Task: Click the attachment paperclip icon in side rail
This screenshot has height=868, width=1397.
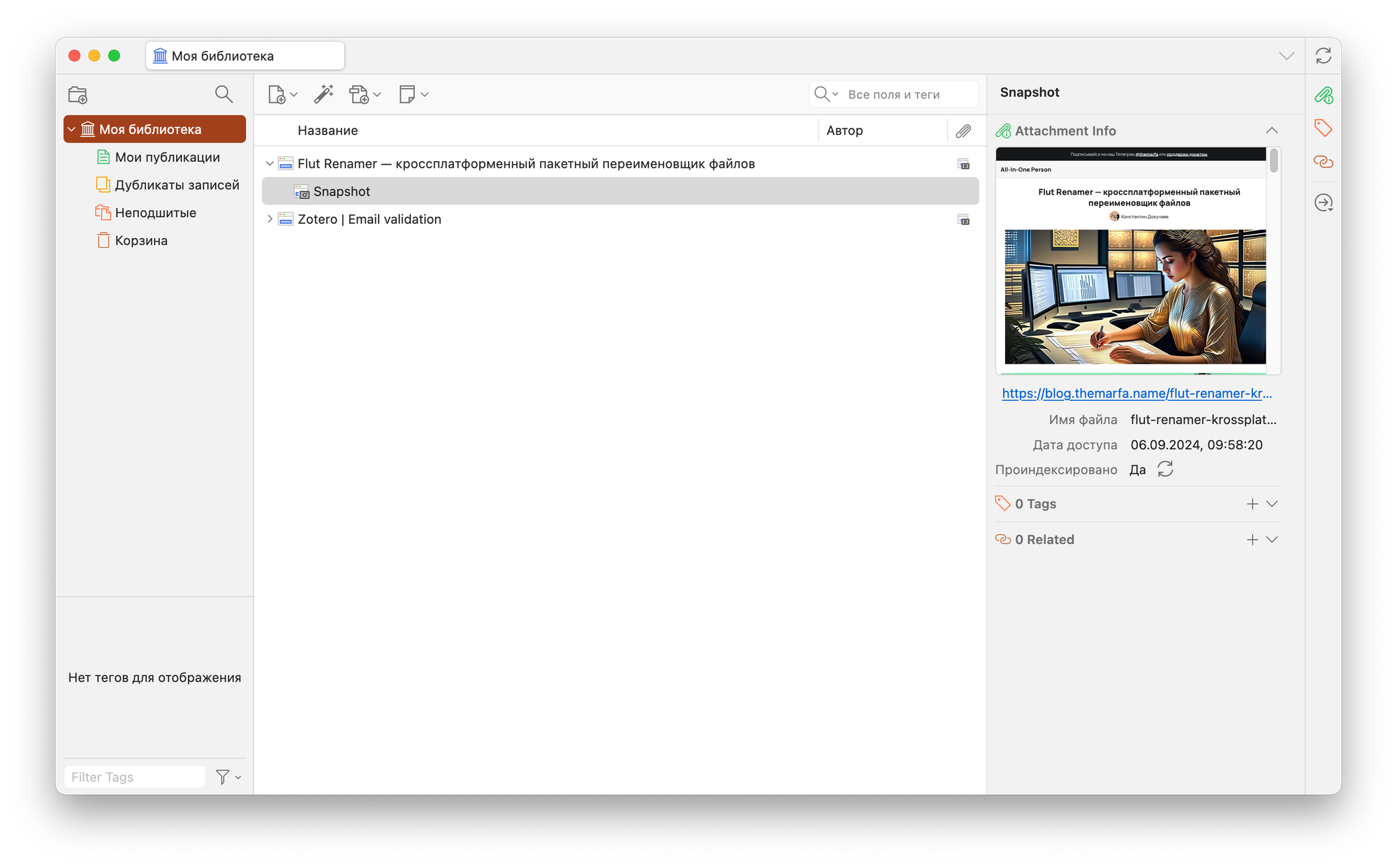Action: pyautogui.click(x=1323, y=95)
